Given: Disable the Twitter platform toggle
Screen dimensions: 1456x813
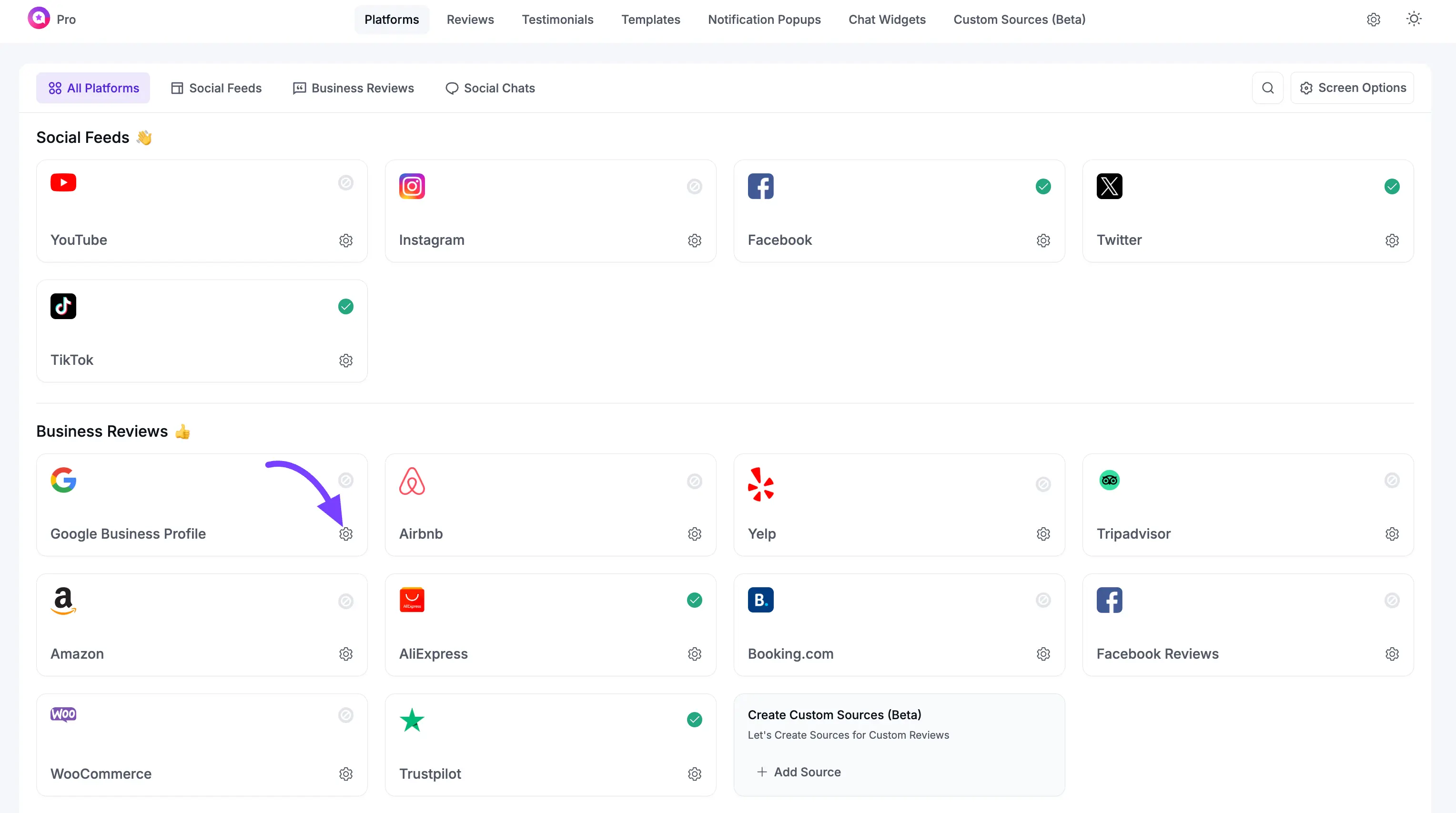Looking at the screenshot, I should click(x=1392, y=186).
